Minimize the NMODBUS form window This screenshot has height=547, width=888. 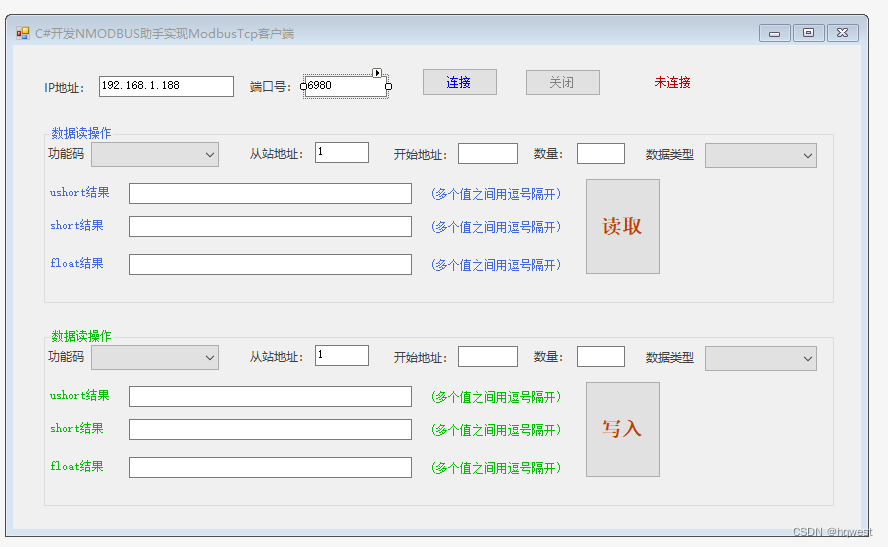click(775, 33)
